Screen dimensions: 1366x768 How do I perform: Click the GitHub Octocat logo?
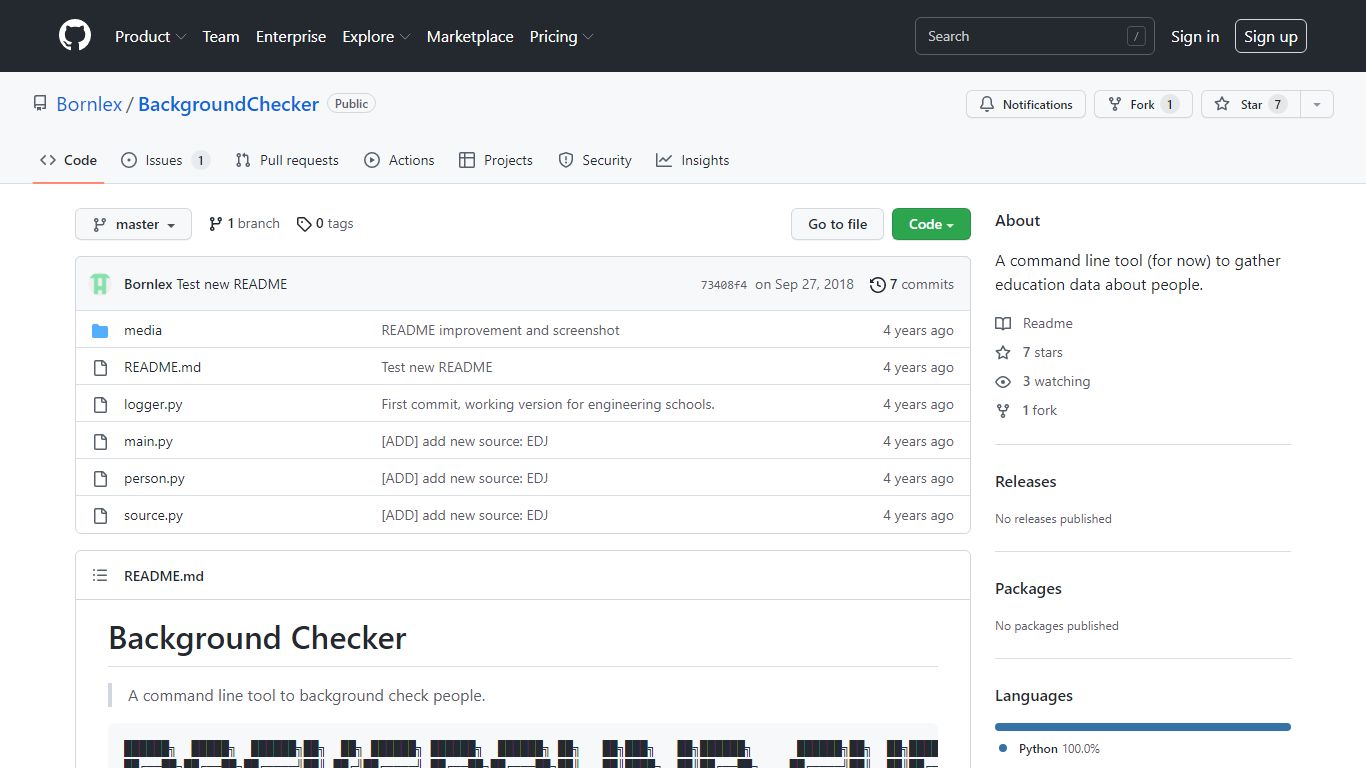click(x=75, y=36)
